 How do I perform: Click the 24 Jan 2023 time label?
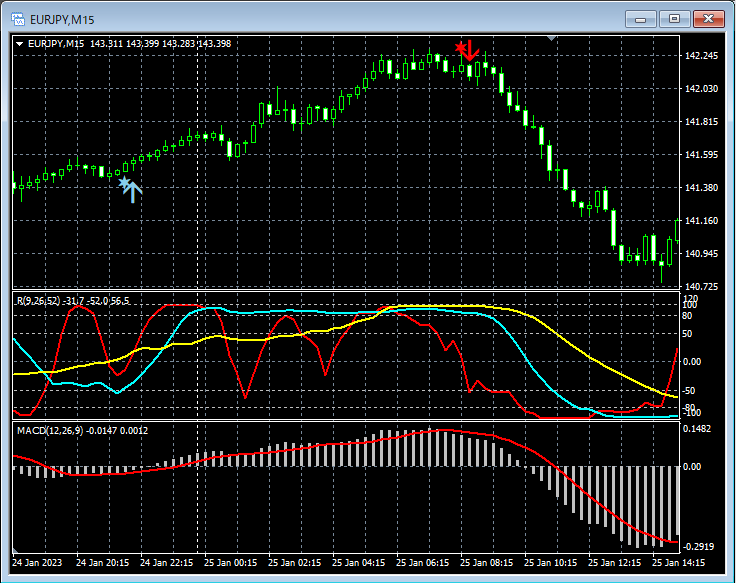click(37, 563)
